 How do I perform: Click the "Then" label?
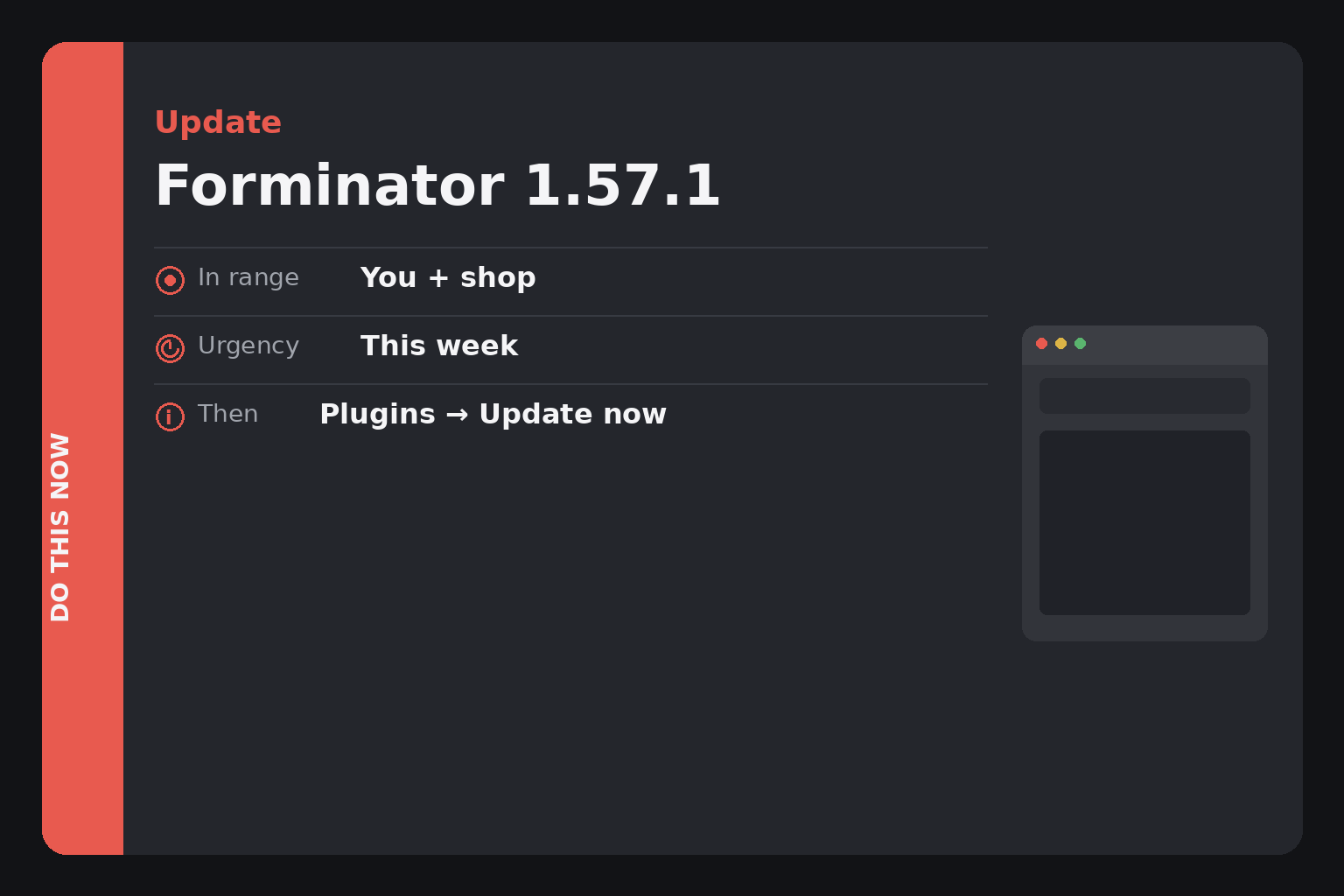point(227,414)
